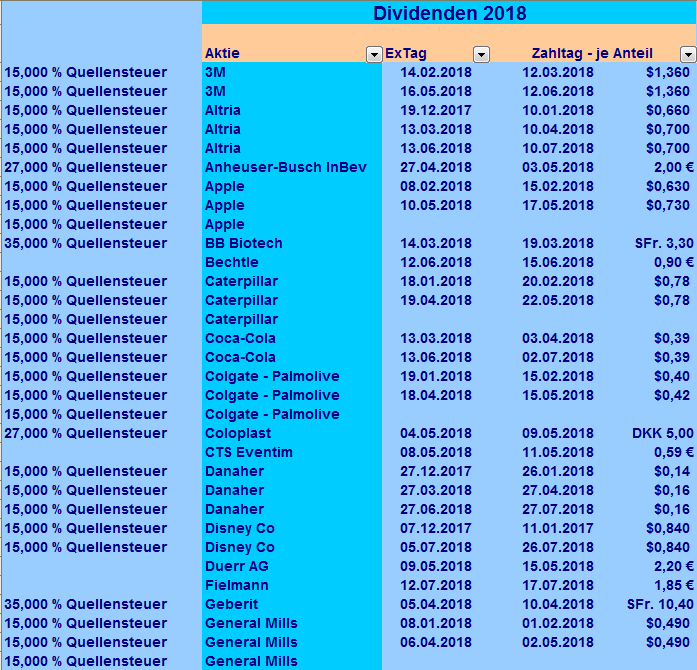The image size is (697, 670).
Task: Open the Zahltag - je Anteil filter dropdown
Action: click(x=688, y=54)
